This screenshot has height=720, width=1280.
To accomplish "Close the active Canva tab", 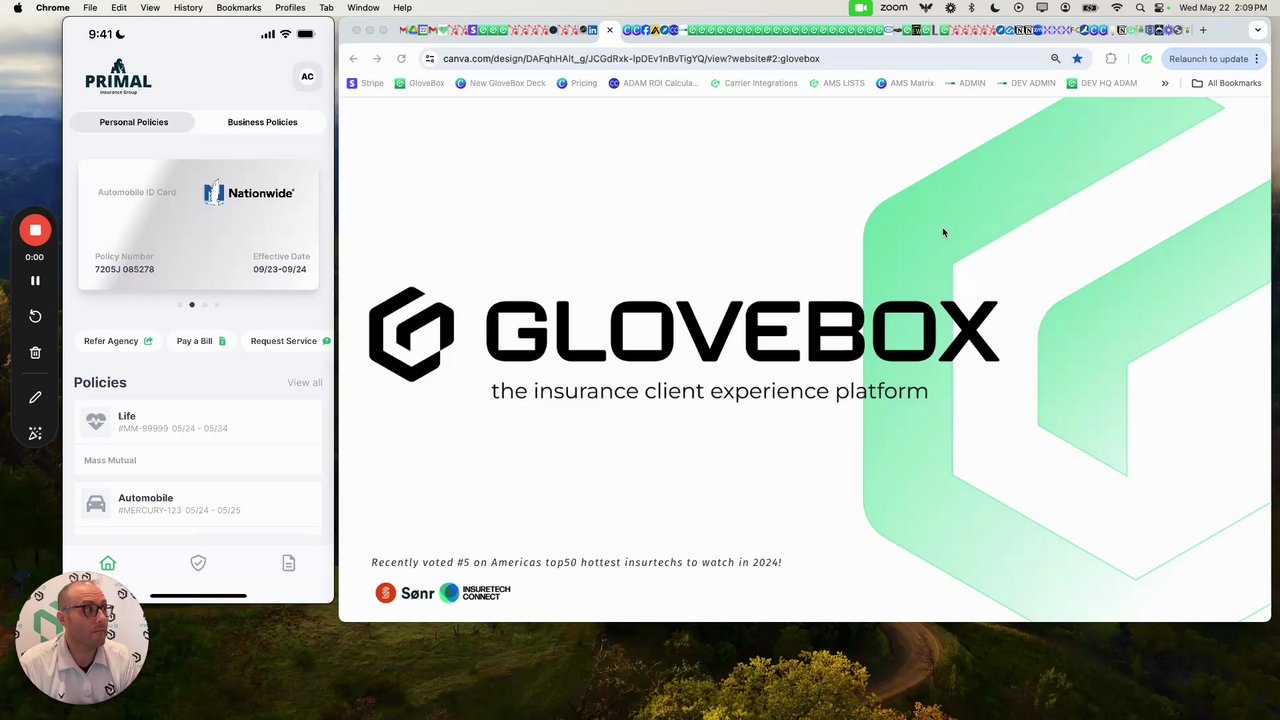I will pos(610,30).
